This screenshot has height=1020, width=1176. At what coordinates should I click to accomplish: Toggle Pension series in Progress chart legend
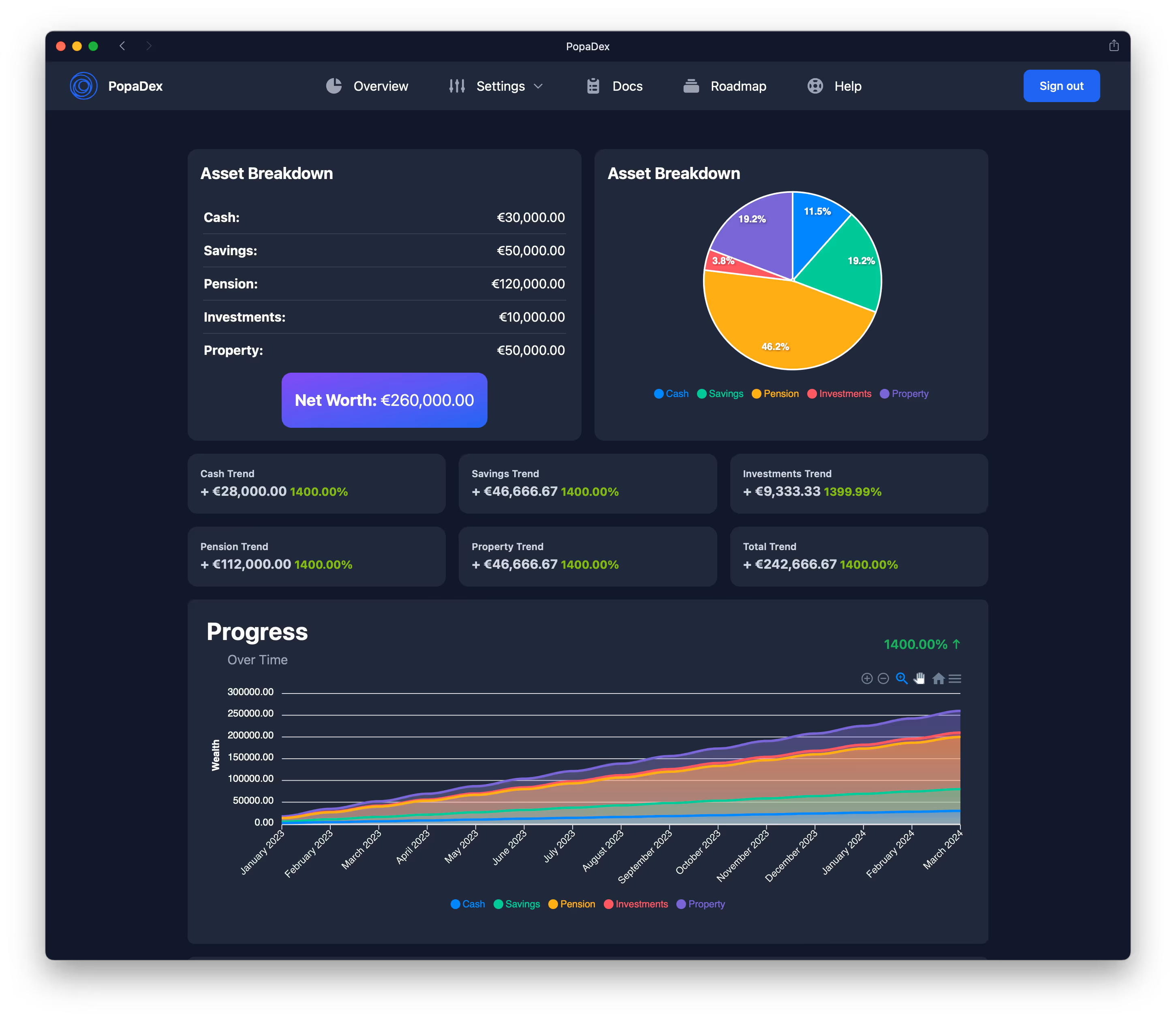pos(572,904)
